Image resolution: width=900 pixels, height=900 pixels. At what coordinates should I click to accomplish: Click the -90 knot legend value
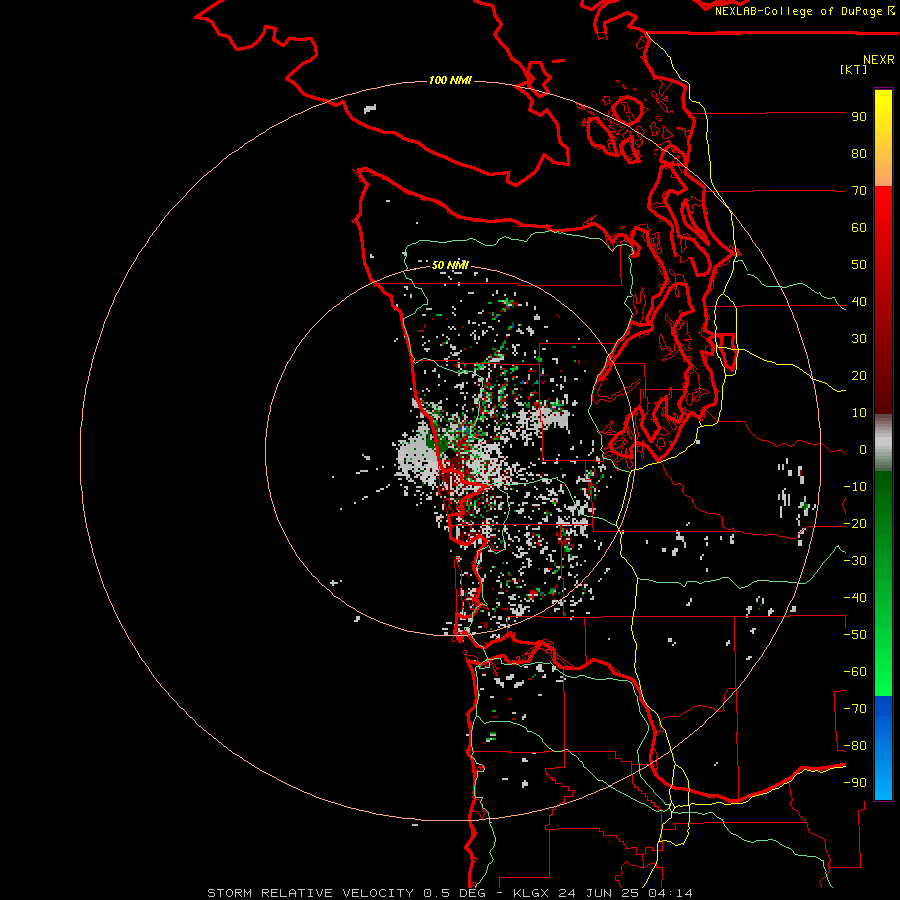pyautogui.click(x=855, y=783)
